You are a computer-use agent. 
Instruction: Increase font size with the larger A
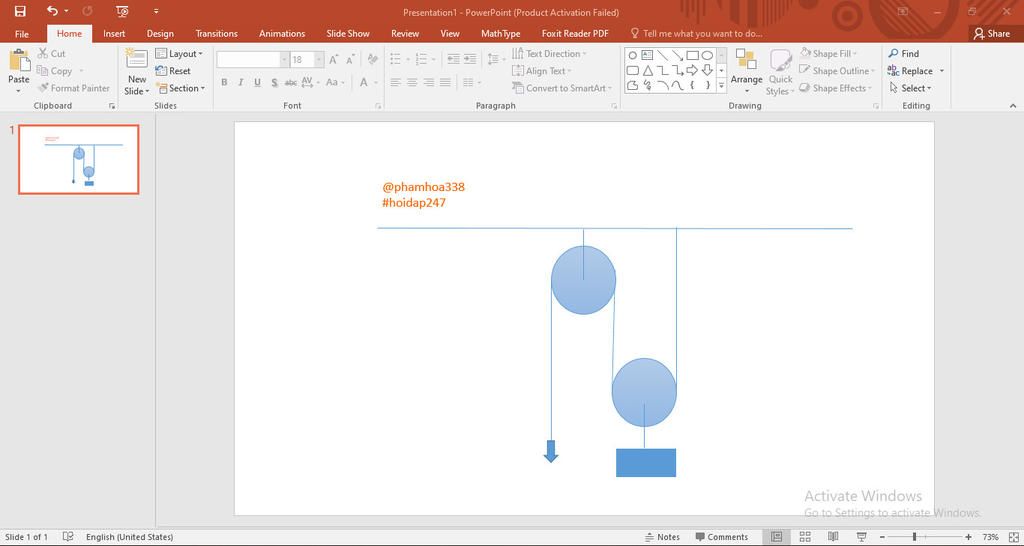click(334, 60)
